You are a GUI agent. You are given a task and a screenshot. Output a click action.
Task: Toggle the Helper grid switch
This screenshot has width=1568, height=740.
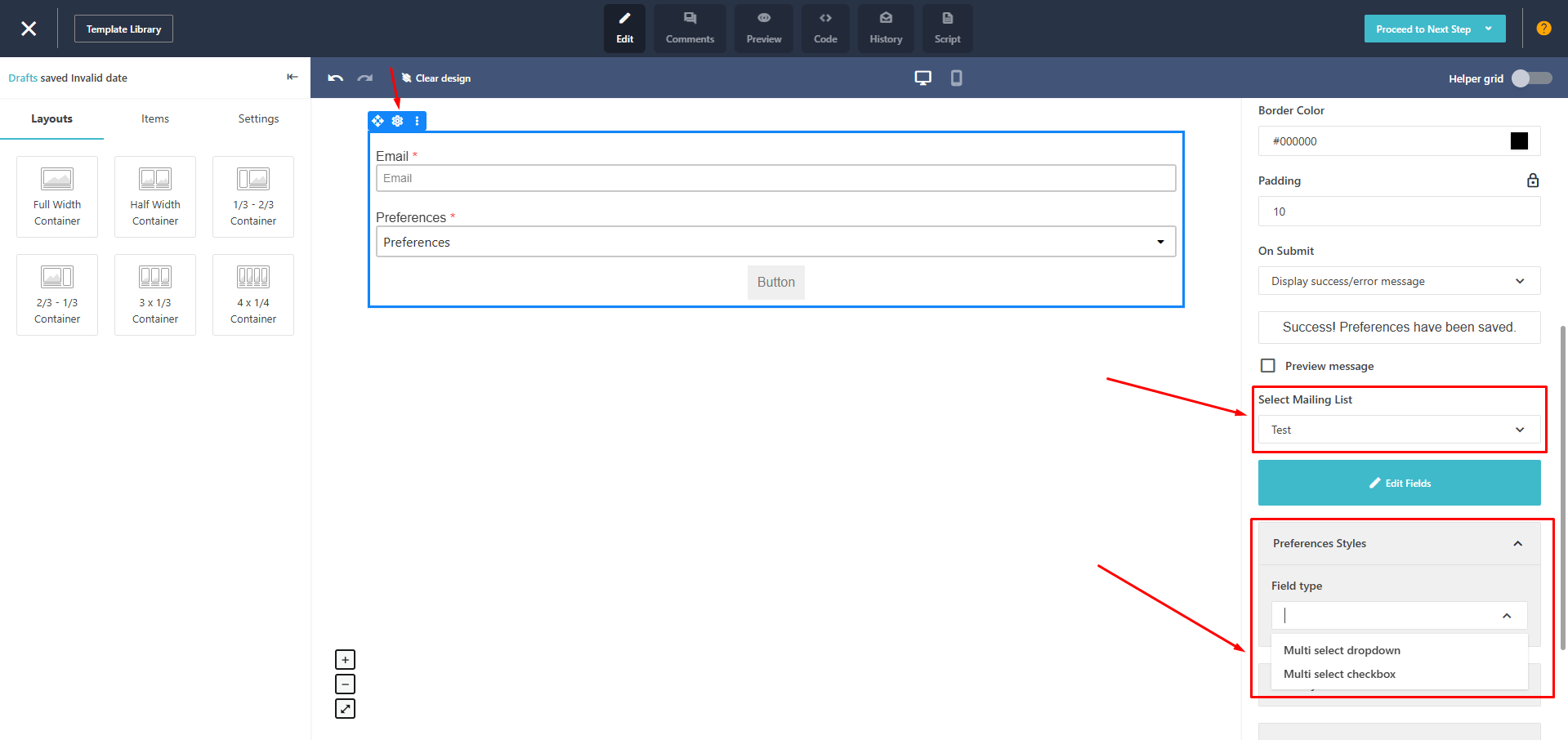1531,78
